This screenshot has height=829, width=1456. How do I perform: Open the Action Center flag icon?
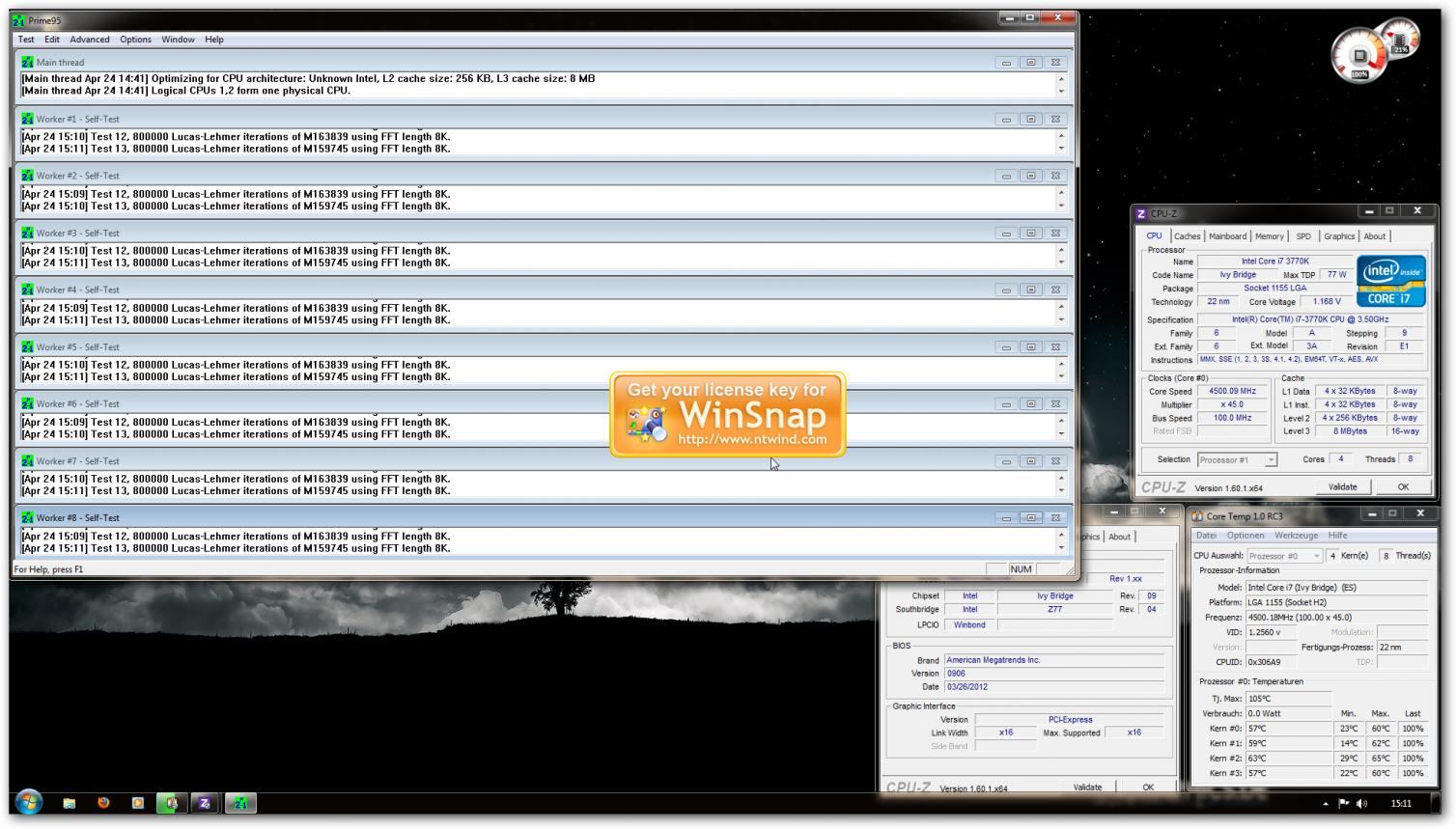coord(1343,803)
